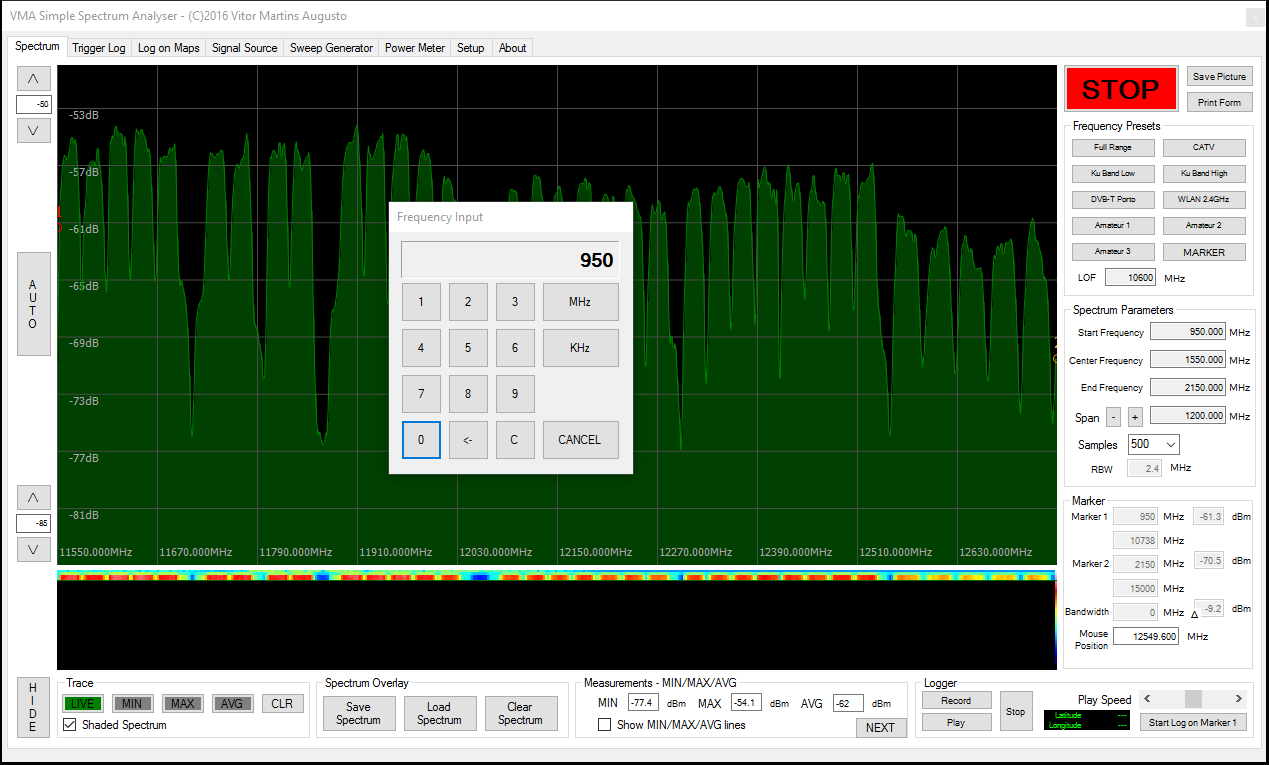Screen dimensions: 1269x765
Task: Click Start Log on Marker 1
Action: pyautogui.click(x=1193, y=723)
